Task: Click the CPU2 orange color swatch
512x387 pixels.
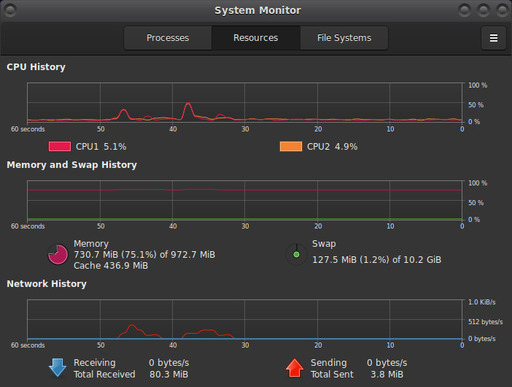Action: tap(291, 146)
